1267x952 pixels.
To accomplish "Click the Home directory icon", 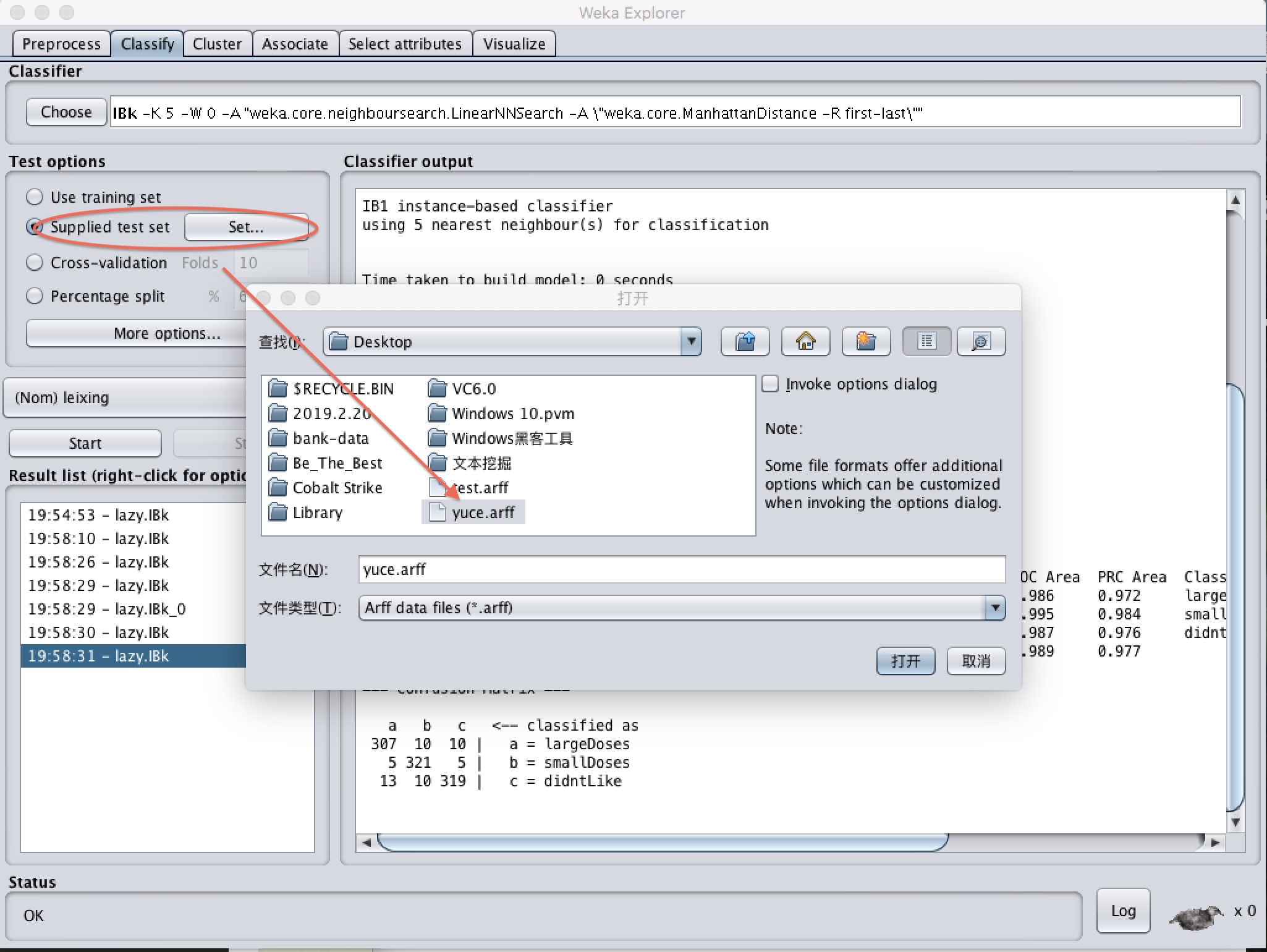I will pyautogui.click(x=805, y=341).
